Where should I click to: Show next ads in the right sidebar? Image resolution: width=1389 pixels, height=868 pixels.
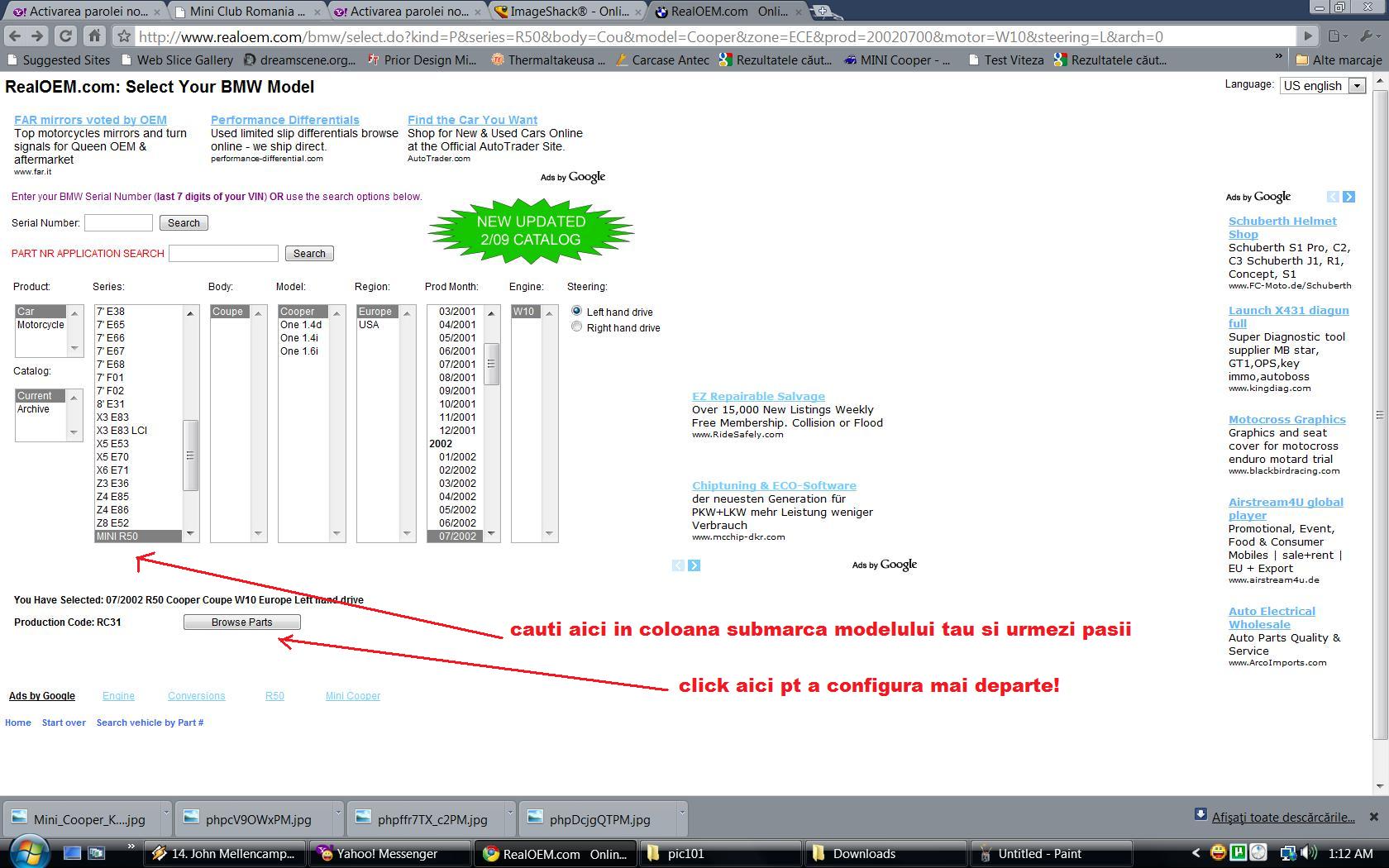(x=1348, y=197)
